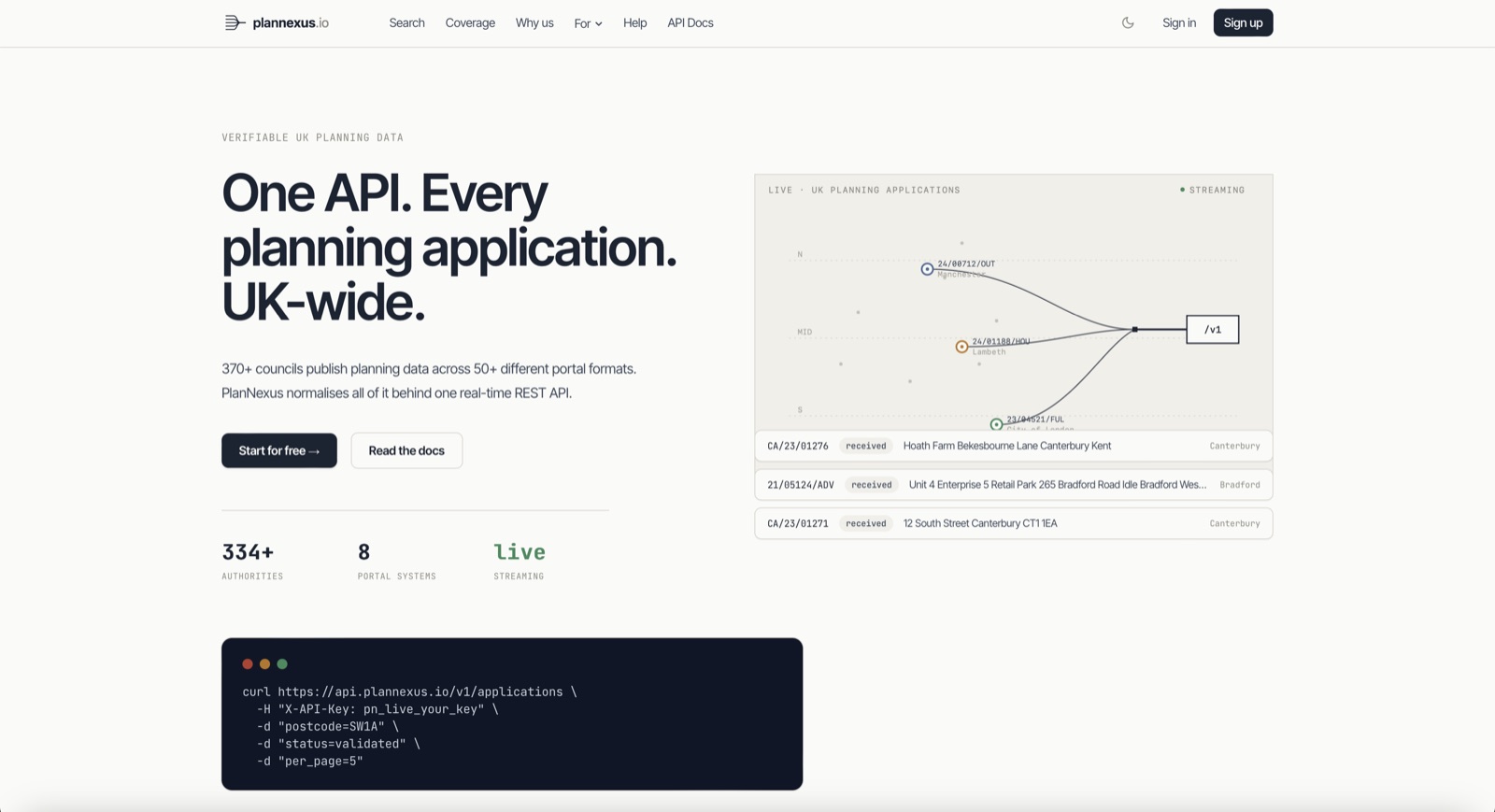Click the Verifiable UK Planning Data label
The width and height of the screenshot is (1495, 812).
[x=312, y=137]
